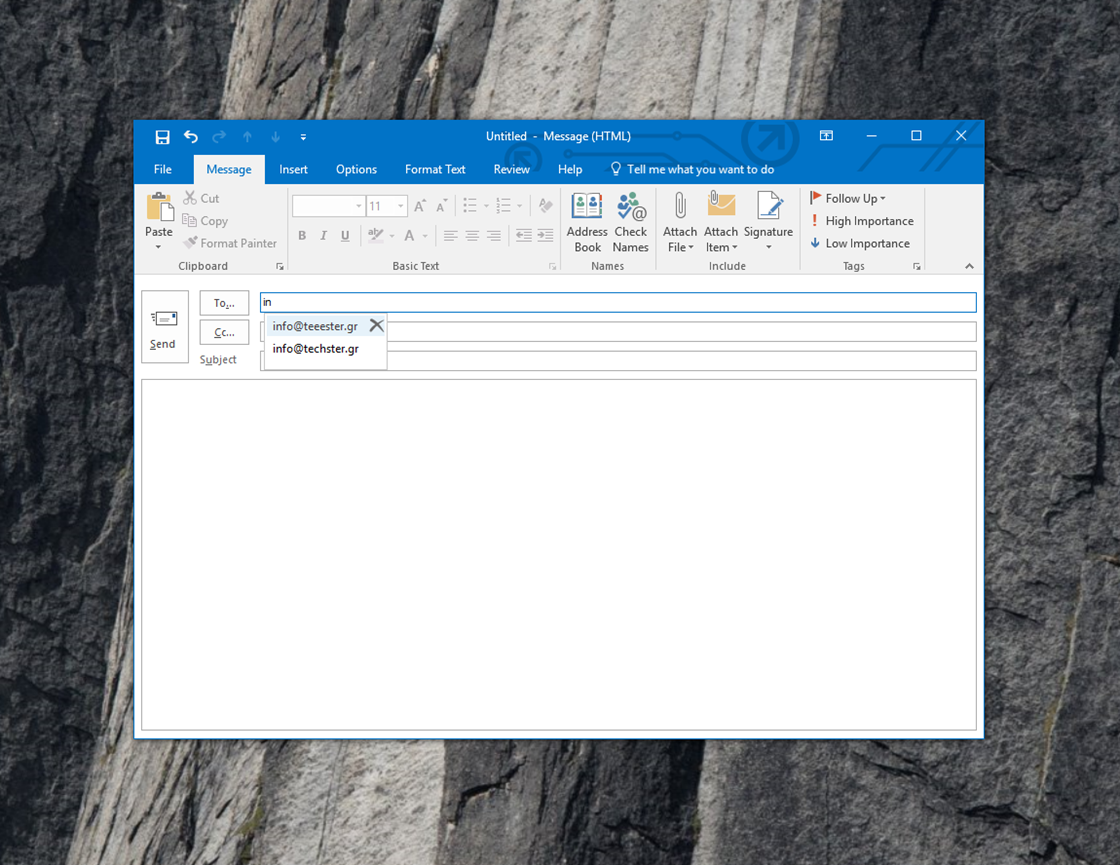Open the Cc recipients dialog
Image resolution: width=1120 pixels, height=865 pixels.
[224, 332]
